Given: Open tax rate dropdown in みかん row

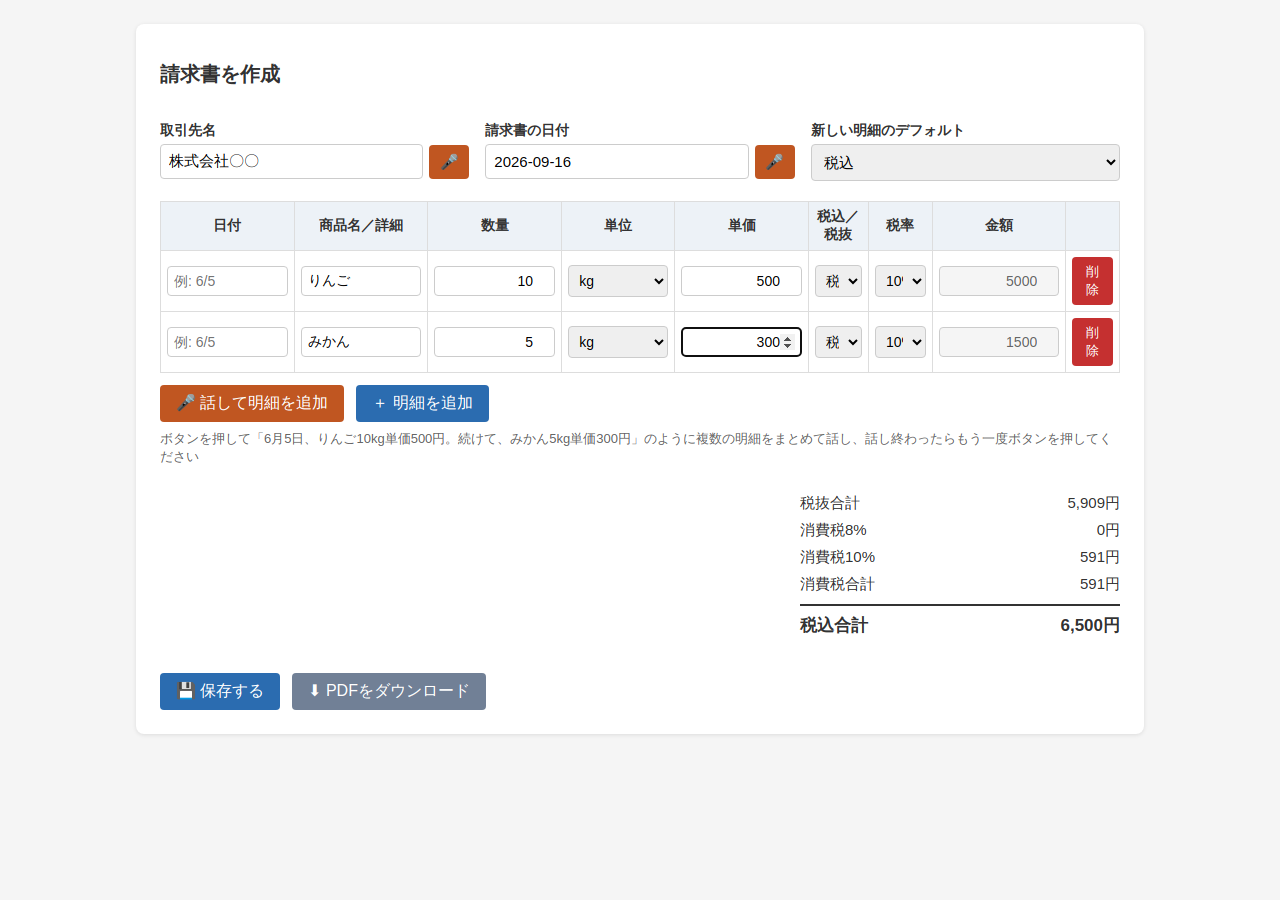Looking at the screenshot, I should pyautogui.click(x=900, y=342).
